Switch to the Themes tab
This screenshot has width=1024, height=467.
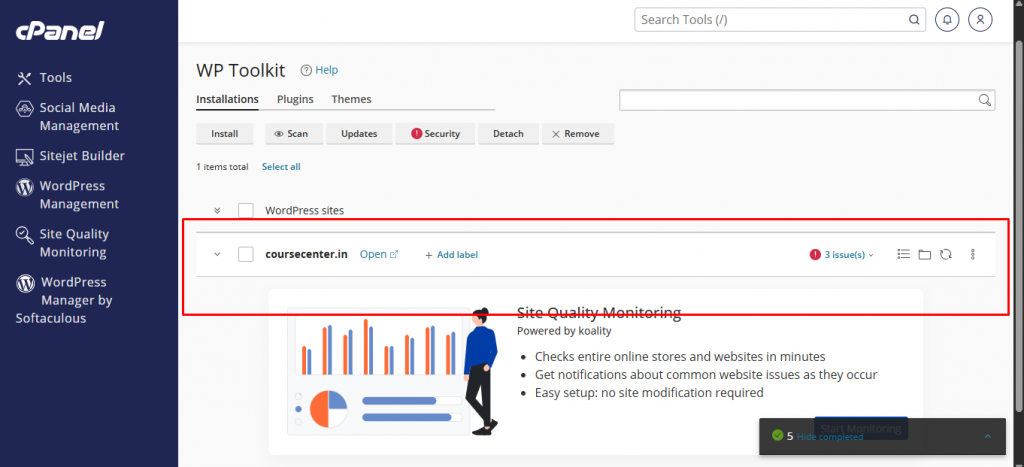[x=351, y=99]
